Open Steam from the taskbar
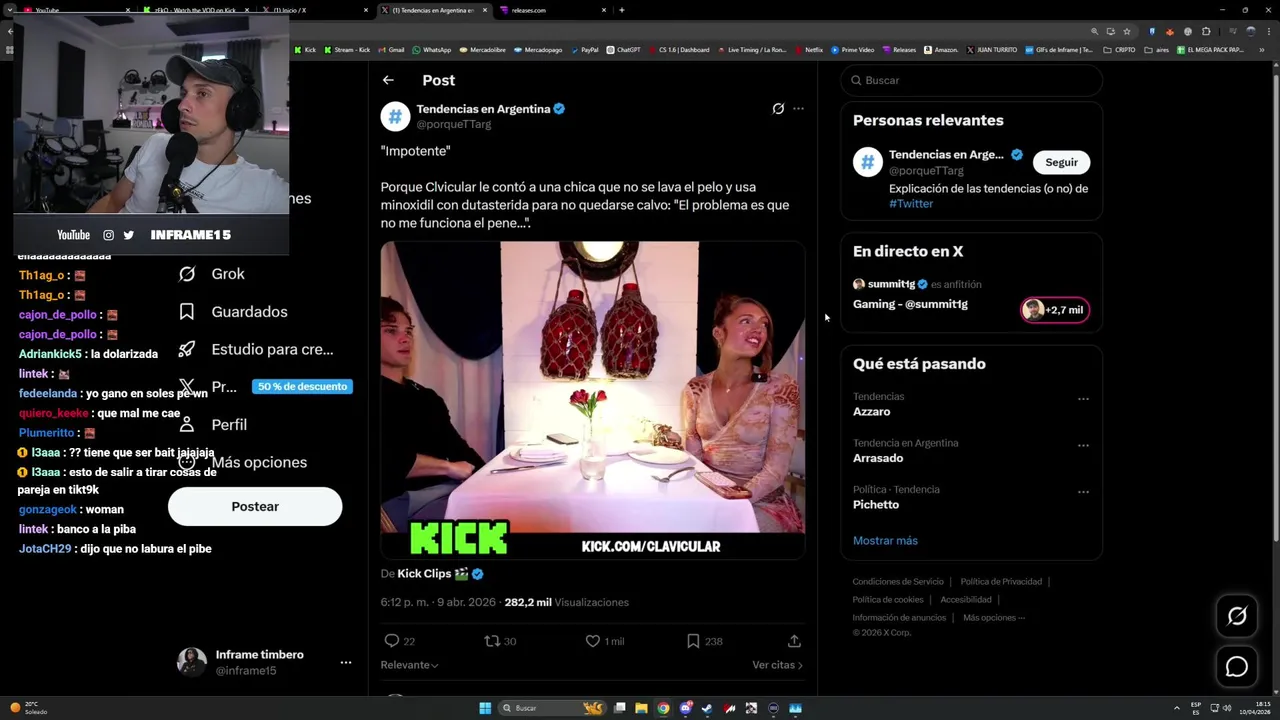 pyautogui.click(x=707, y=708)
